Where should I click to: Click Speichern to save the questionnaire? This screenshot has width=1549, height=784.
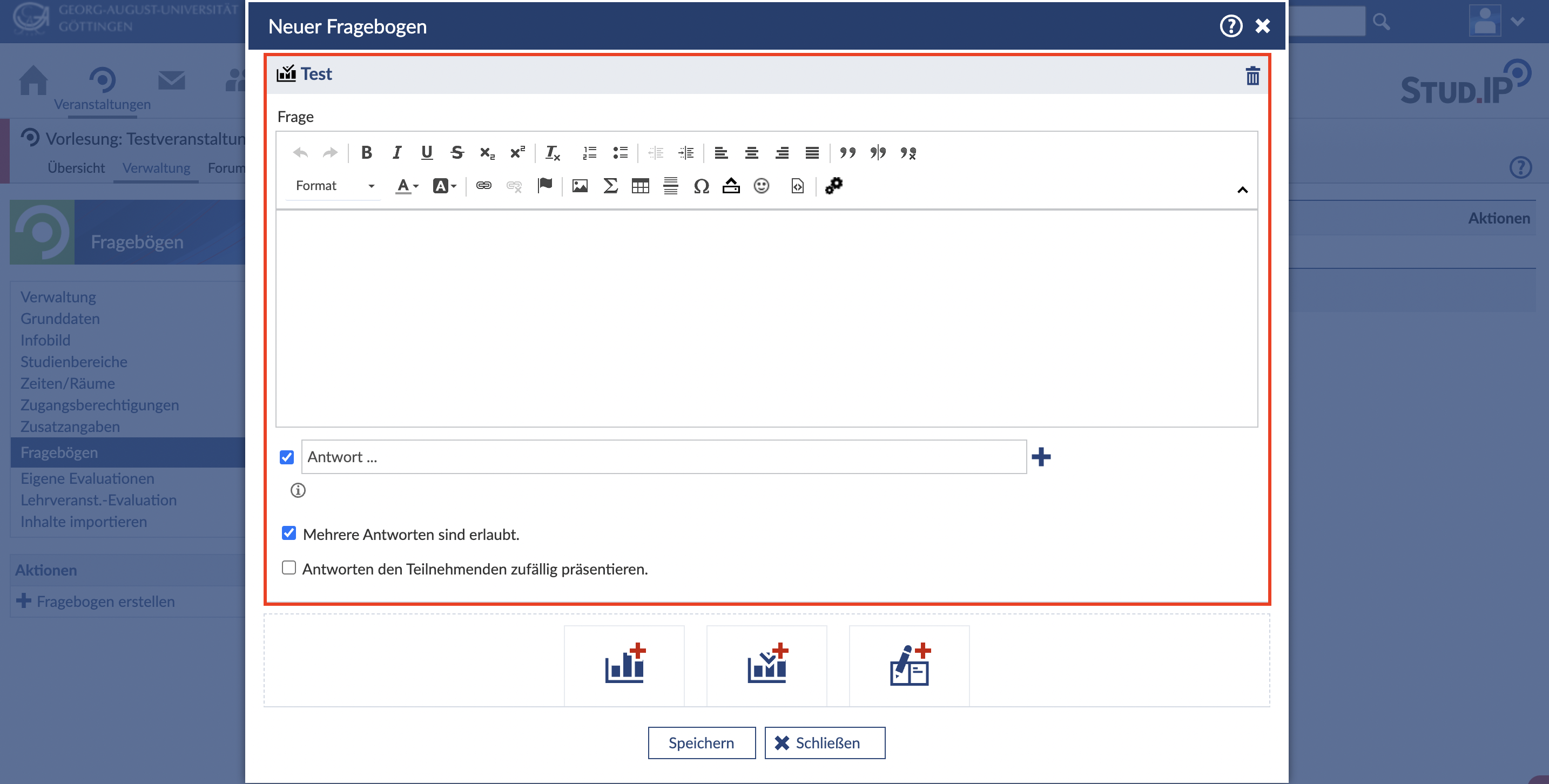pyautogui.click(x=701, y=742)
